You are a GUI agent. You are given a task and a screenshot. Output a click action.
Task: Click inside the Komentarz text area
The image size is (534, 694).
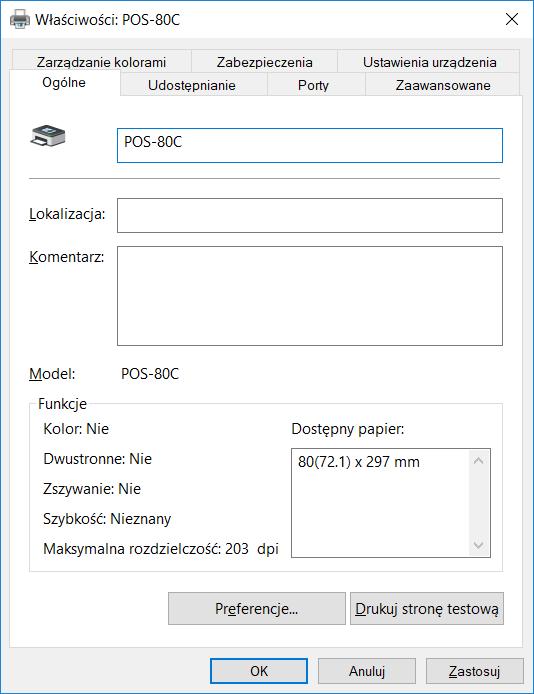coord(310,296)
